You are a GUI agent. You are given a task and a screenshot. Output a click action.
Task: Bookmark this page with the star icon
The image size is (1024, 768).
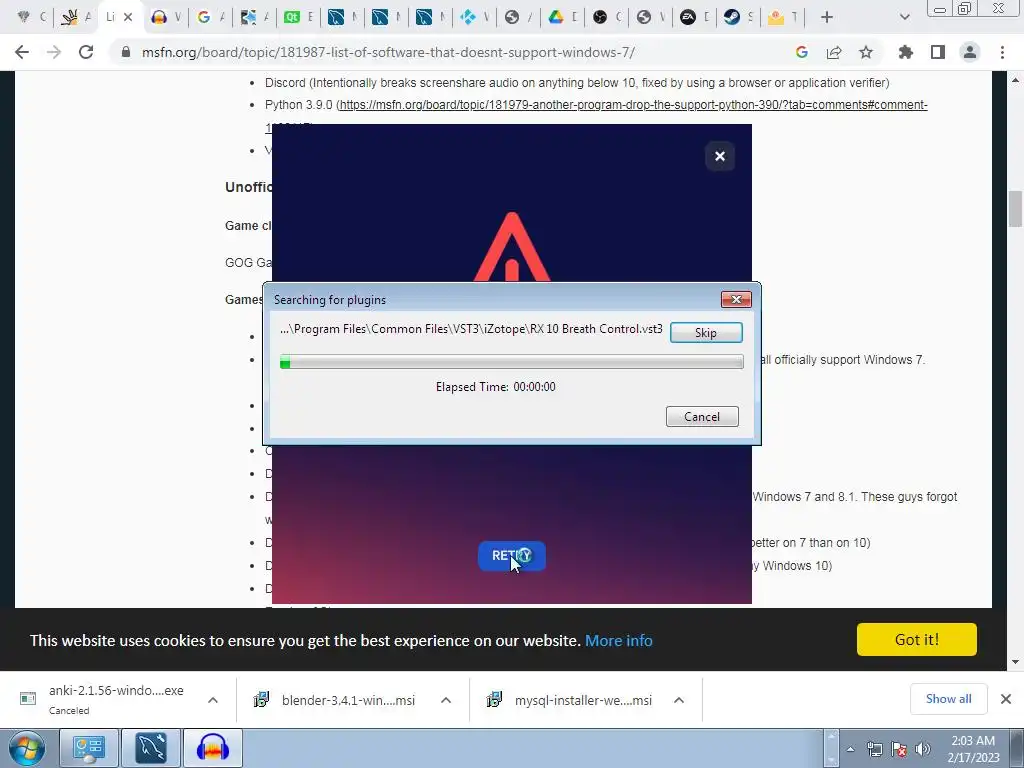866,52
